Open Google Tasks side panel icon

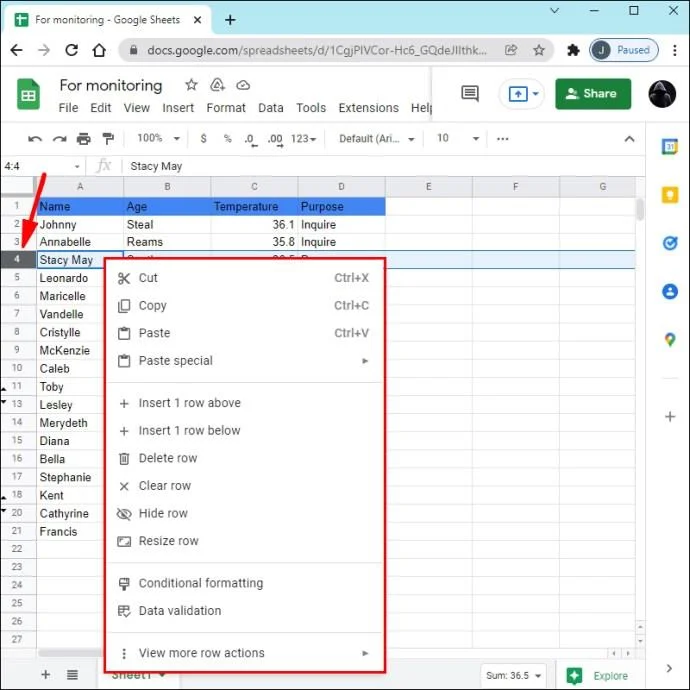tap(670, 243)
